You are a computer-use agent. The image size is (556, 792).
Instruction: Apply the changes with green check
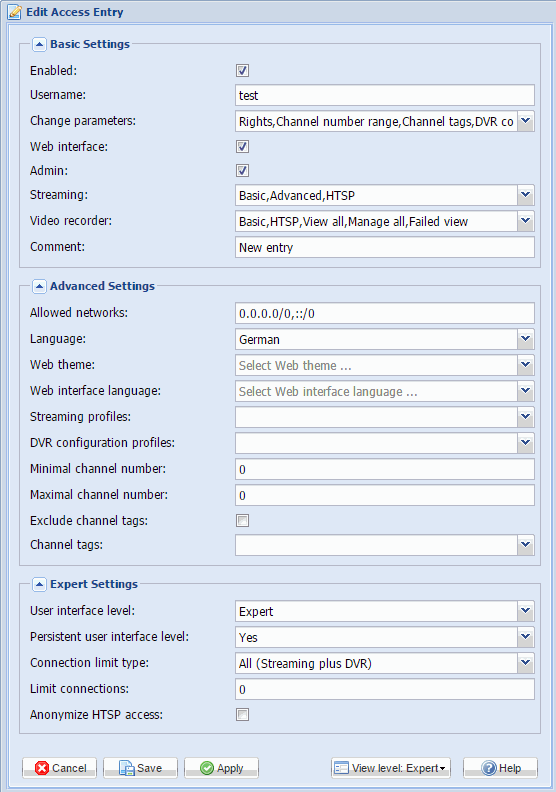click(221, 768)
